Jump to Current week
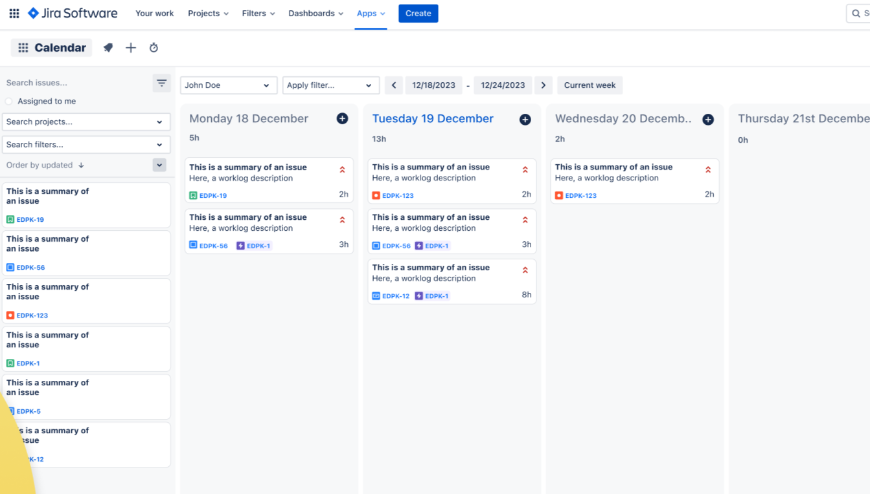The height and width of the screenshot is (494, 870). [590, 86]
